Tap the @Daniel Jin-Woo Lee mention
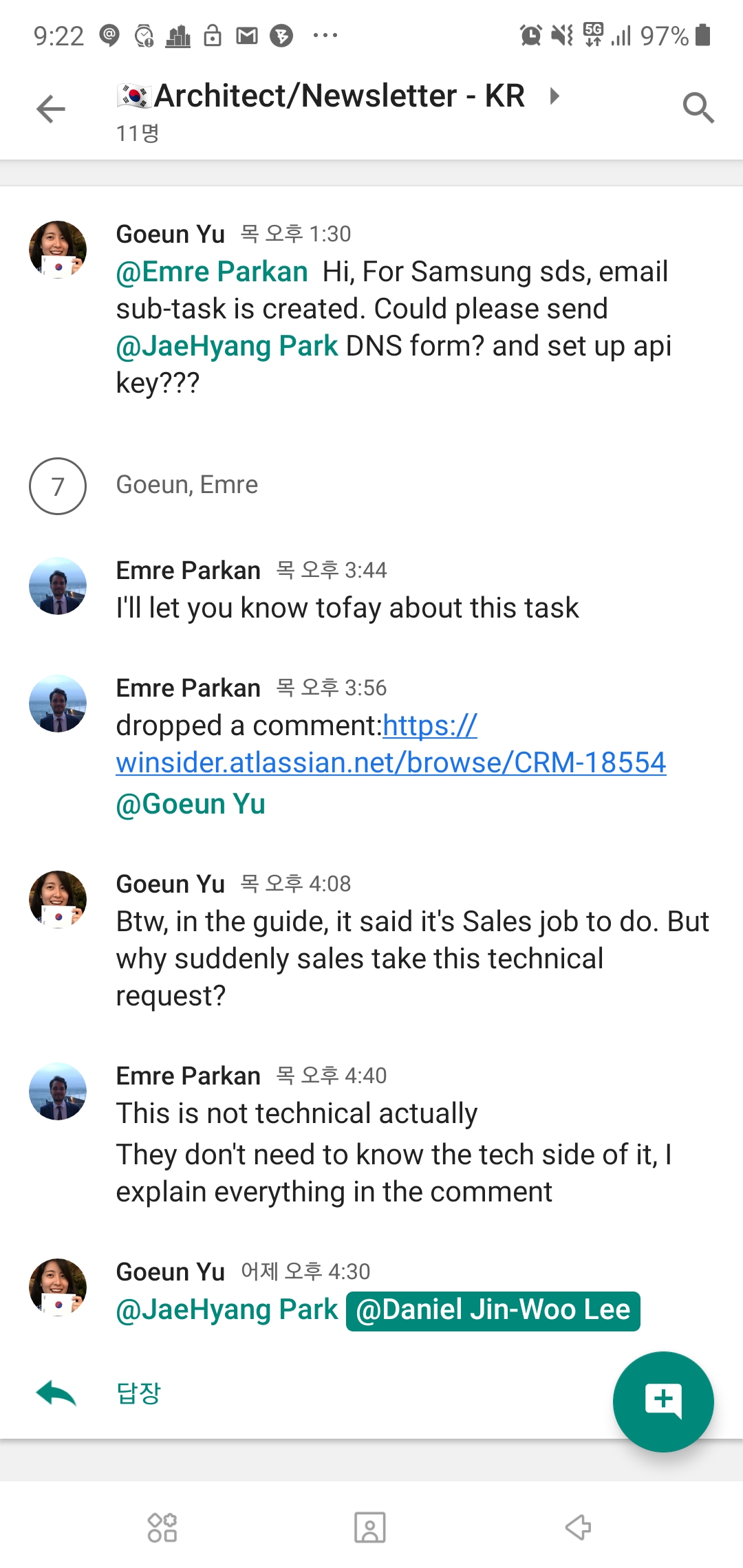 click(493, 1310)
